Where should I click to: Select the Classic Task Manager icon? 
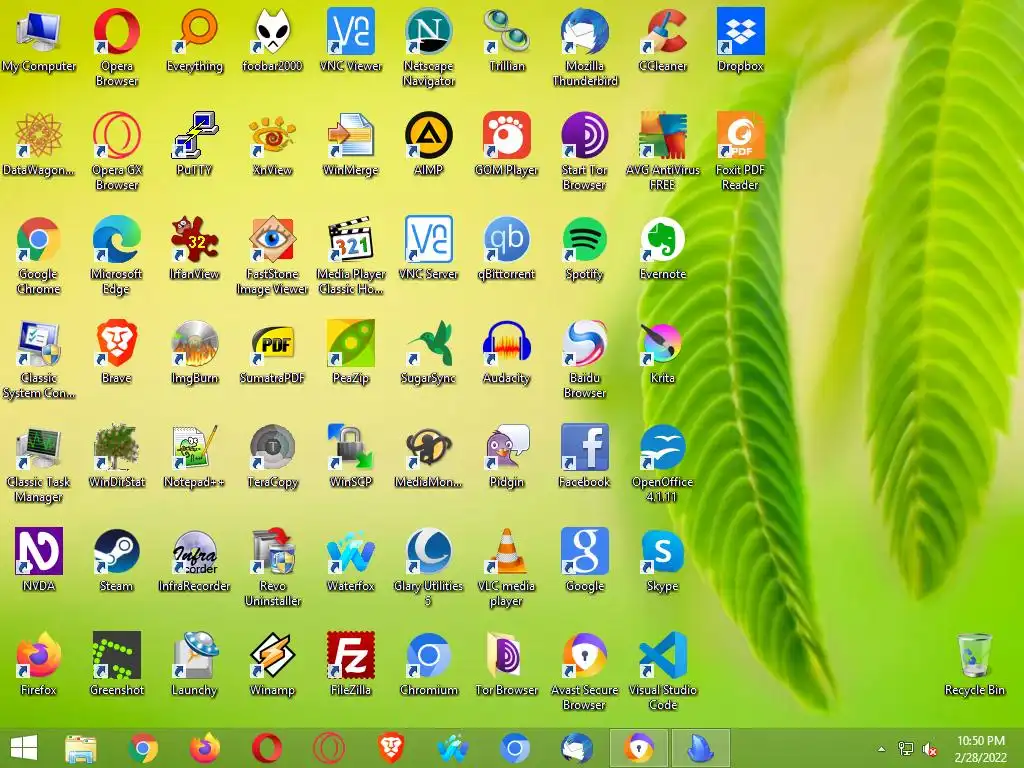(39, 462)
